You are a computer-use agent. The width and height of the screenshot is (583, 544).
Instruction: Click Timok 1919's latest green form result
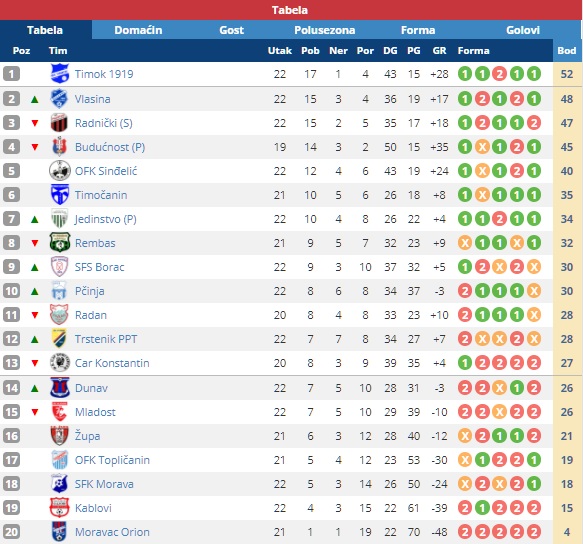[534, 74]
